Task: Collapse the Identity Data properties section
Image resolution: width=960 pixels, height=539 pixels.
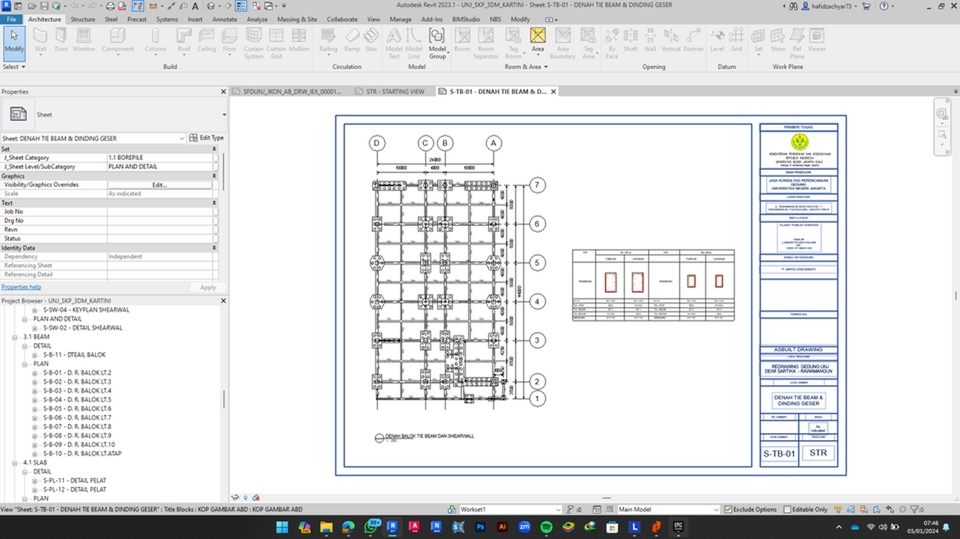Action: pyautogui.click(x=214, y=248)
